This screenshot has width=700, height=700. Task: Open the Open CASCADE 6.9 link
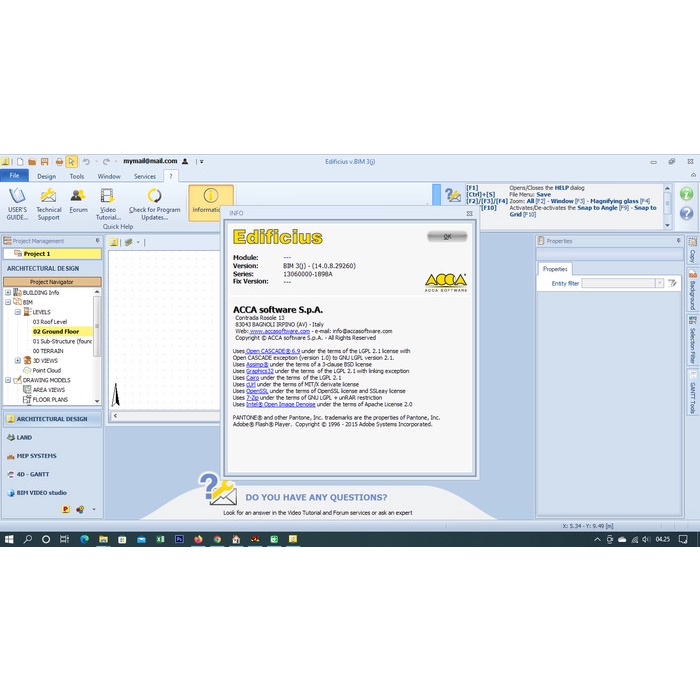pyautogui.click(x=273, y=351)
